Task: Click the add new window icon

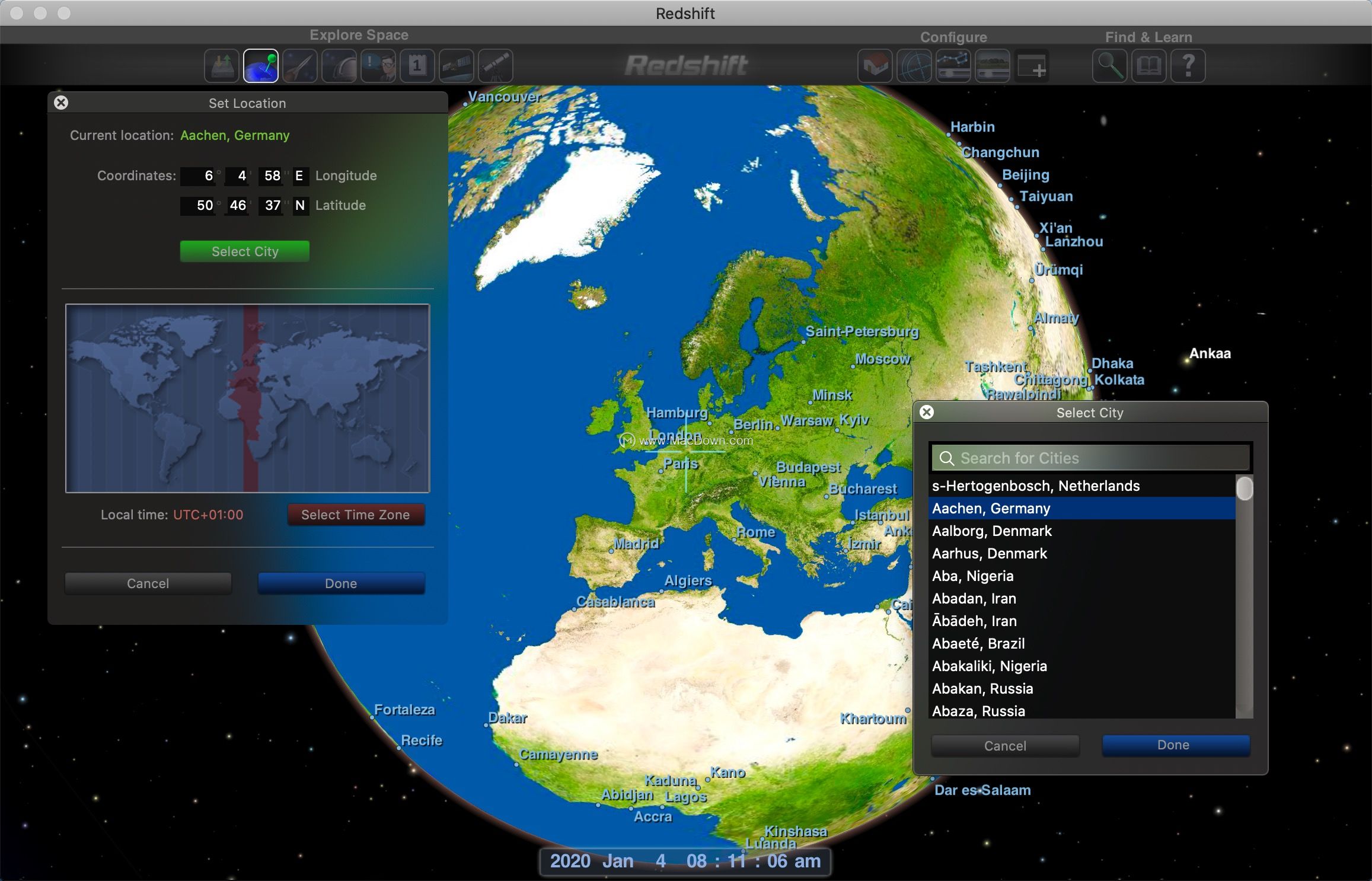Action: 1032,66
